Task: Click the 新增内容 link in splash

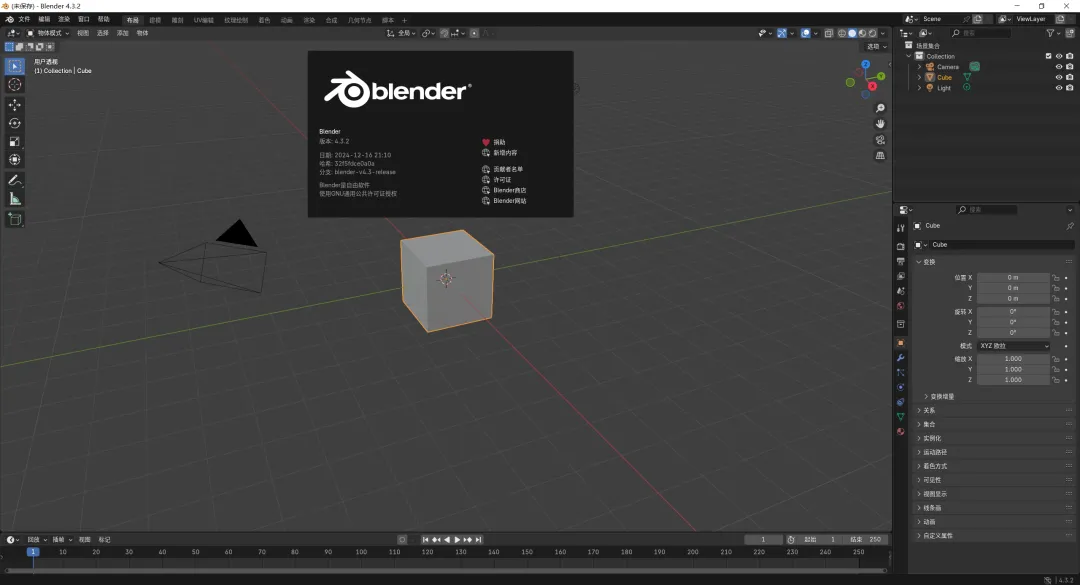Action: [x=505, y=153]
